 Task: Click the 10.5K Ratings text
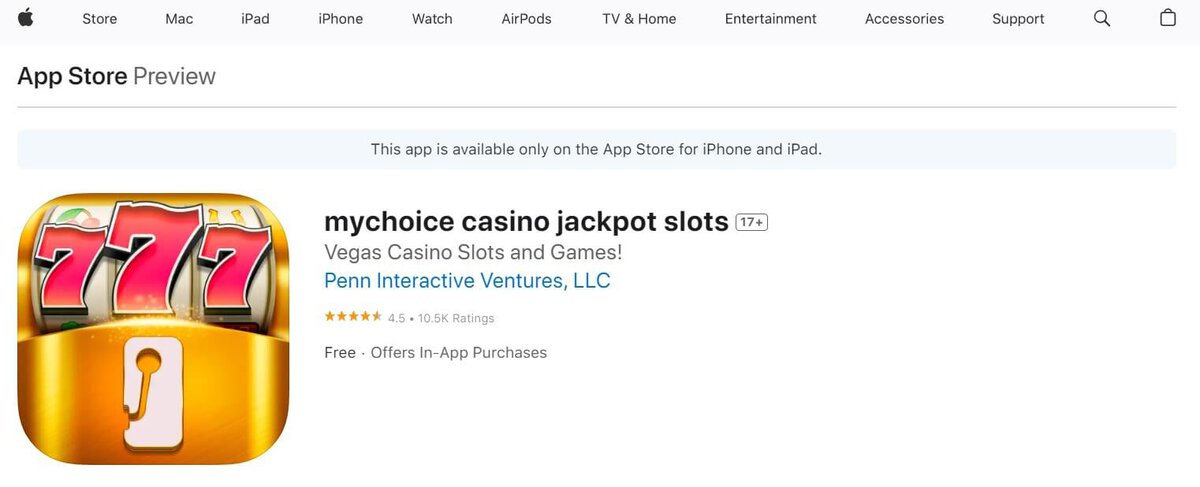pyautogui.click(x=456, y=318)
